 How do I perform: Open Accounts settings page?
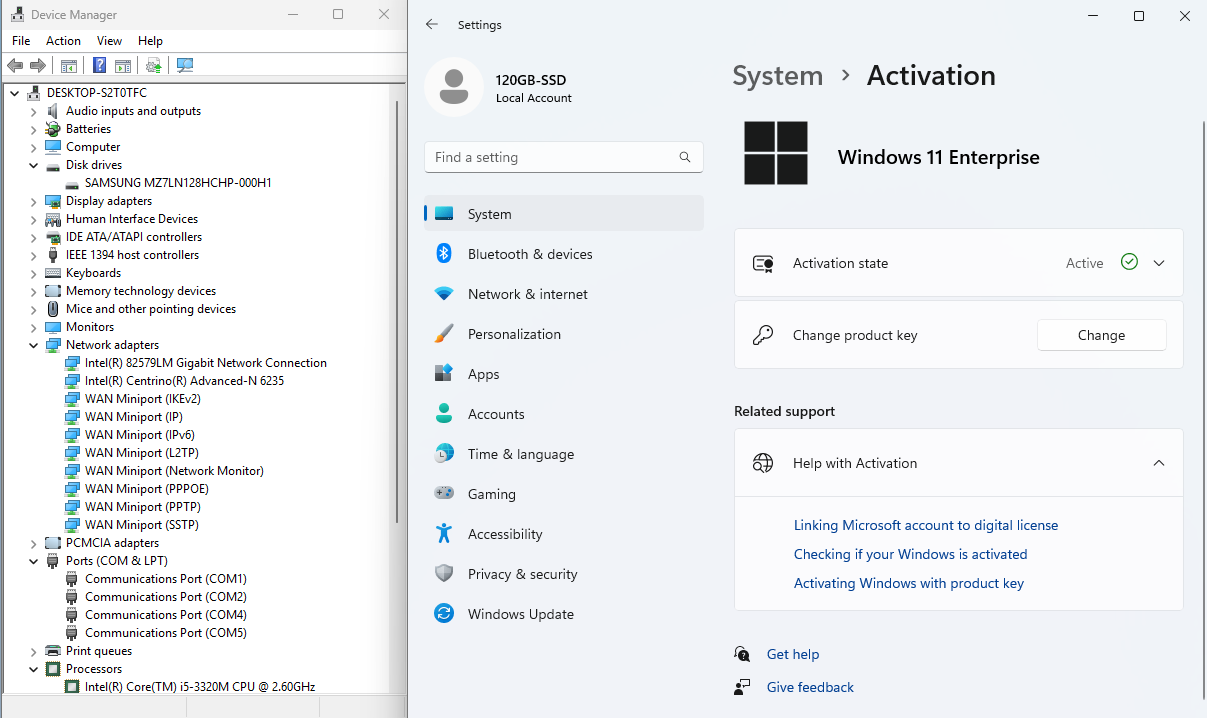pyautogui.click(x=564, y=414)
